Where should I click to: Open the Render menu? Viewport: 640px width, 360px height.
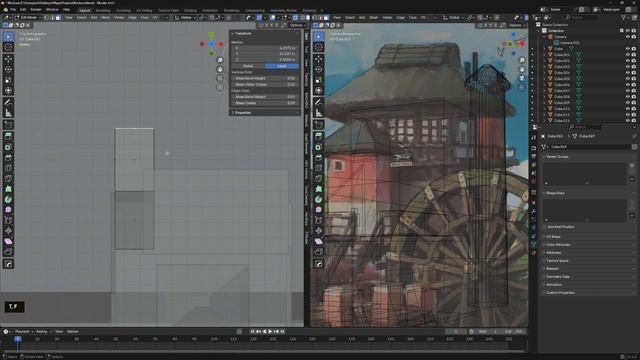click(36, 9)
